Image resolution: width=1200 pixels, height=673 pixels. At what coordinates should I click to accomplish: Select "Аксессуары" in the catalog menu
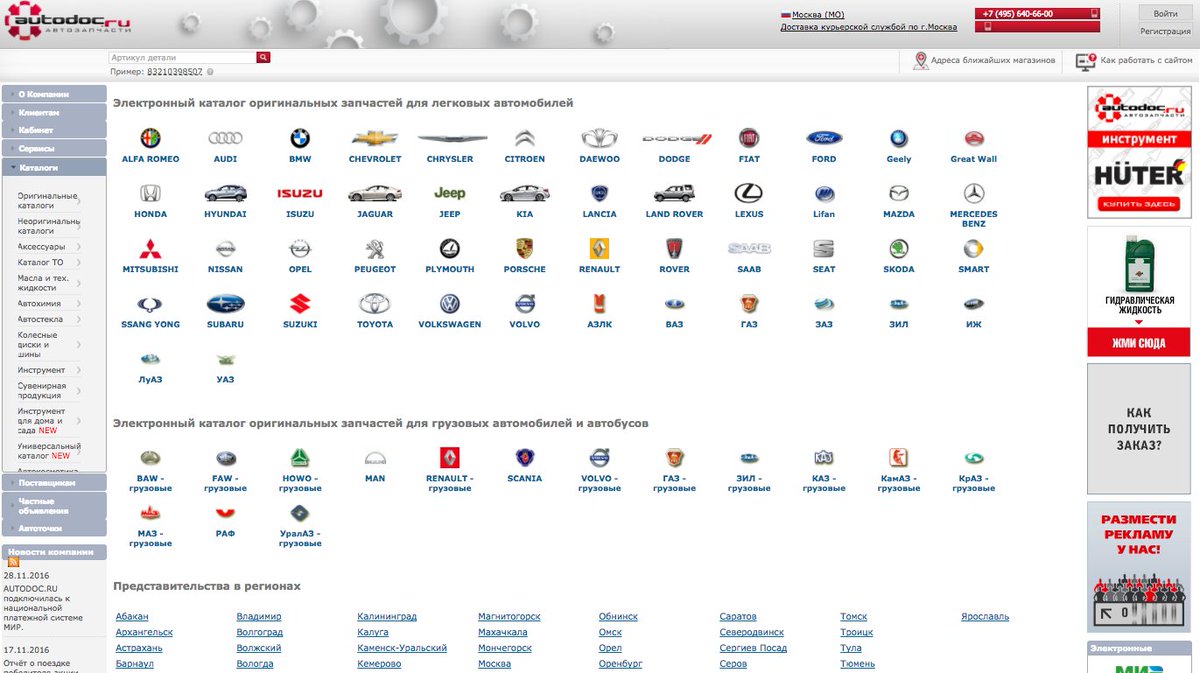point(42,246)
